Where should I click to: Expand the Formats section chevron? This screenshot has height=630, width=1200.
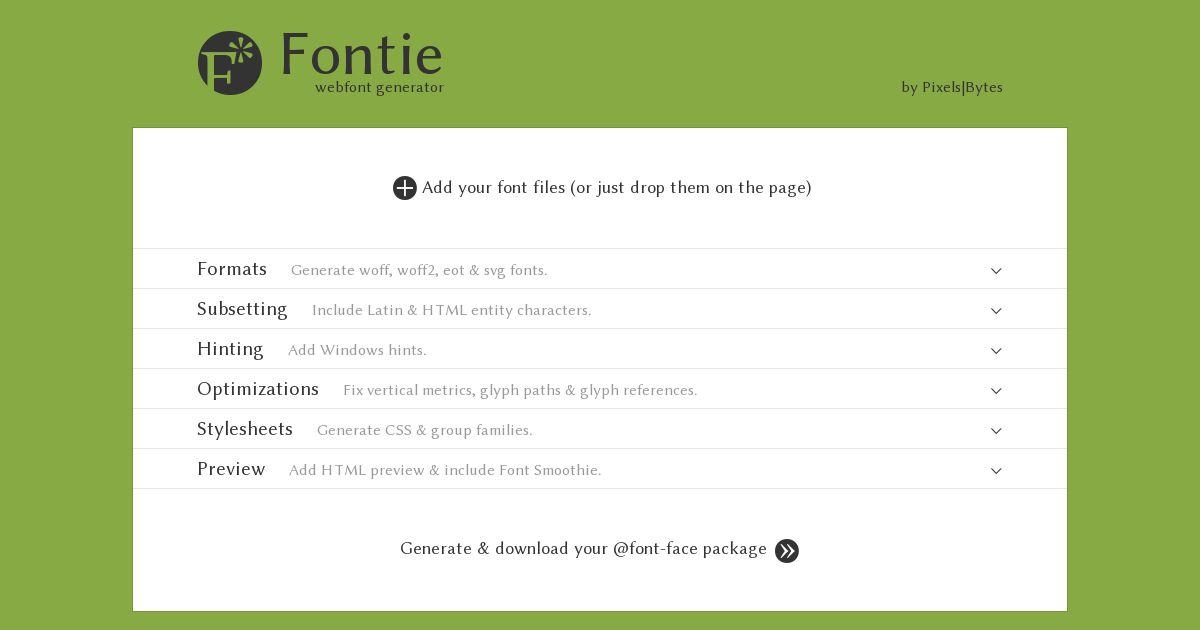996,271
